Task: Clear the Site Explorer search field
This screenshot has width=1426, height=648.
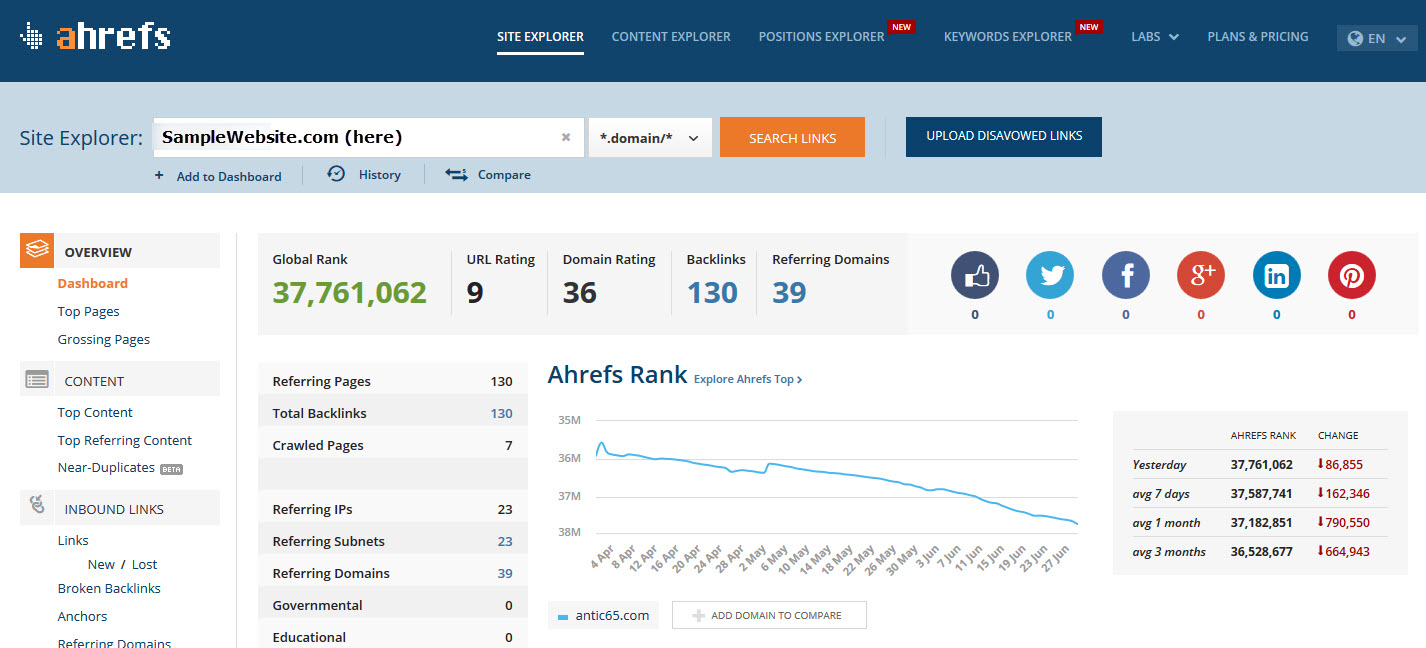Action: [566, 138]
